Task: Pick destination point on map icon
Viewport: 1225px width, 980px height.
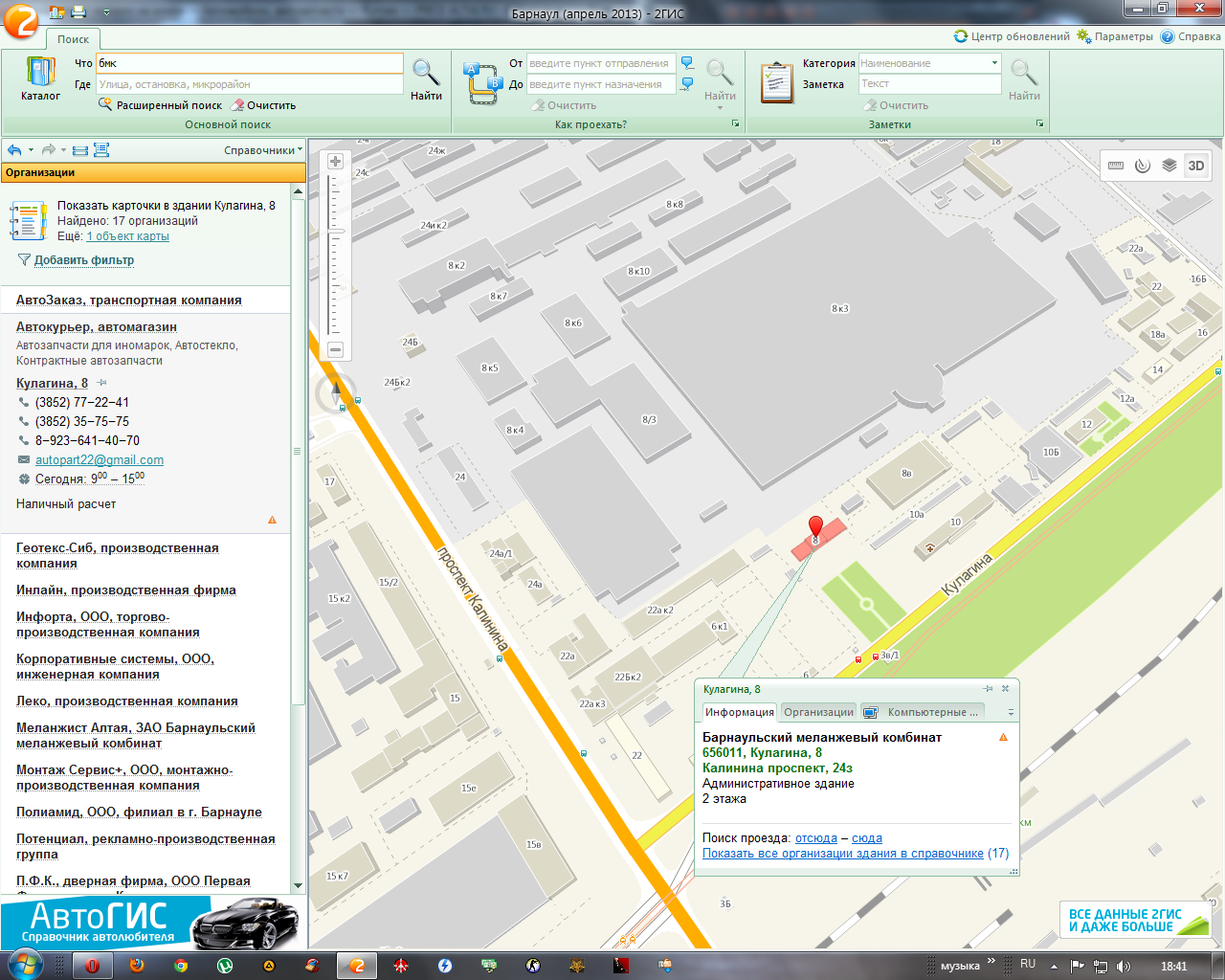Action: (x=687, y=84)
